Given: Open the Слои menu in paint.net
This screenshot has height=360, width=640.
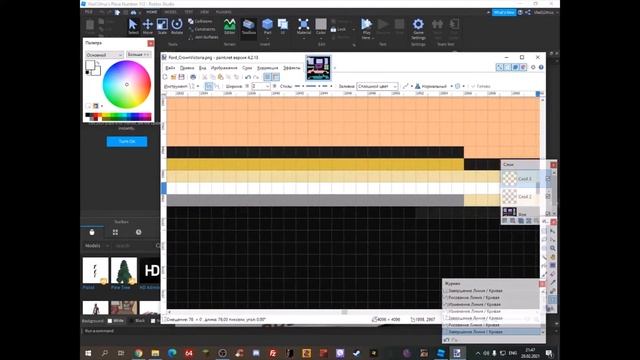Looking at the screenshot, I should pyautogui.click(x=247, y=68).
